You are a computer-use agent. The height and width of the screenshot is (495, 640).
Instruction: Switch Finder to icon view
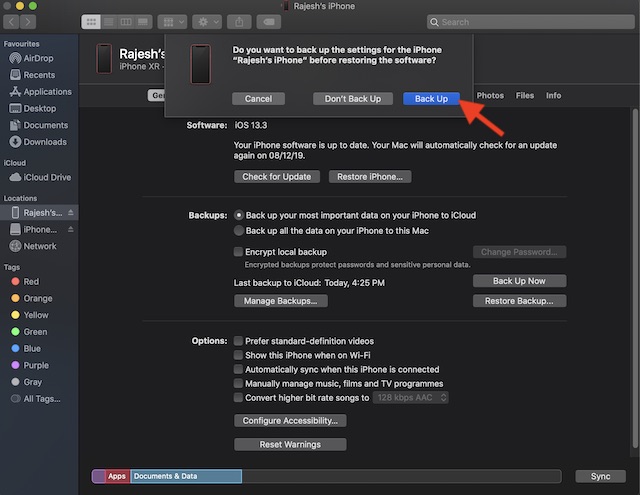pos(91,22)
